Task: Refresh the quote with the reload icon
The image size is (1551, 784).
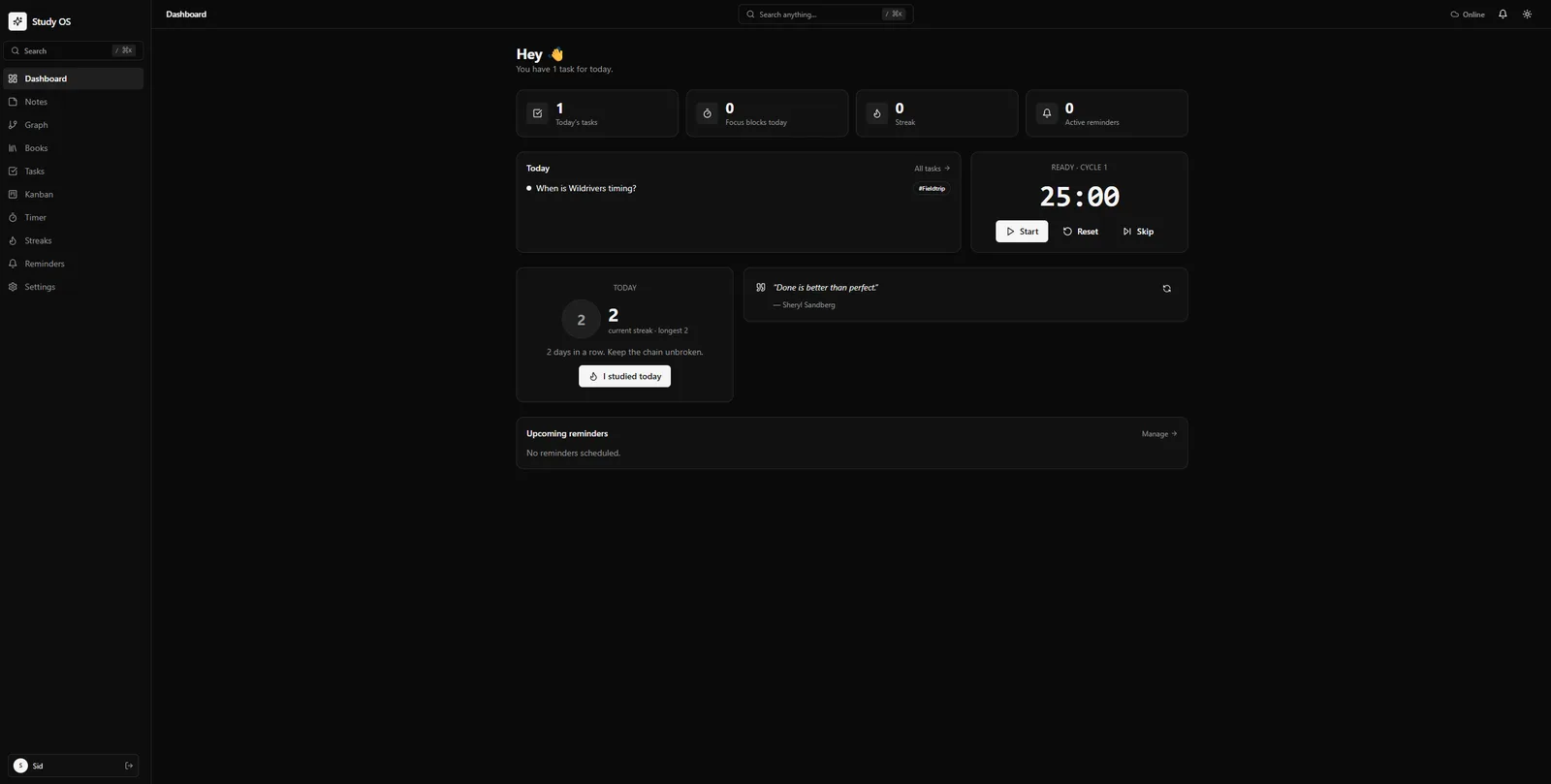Action: pos(1166,289)
